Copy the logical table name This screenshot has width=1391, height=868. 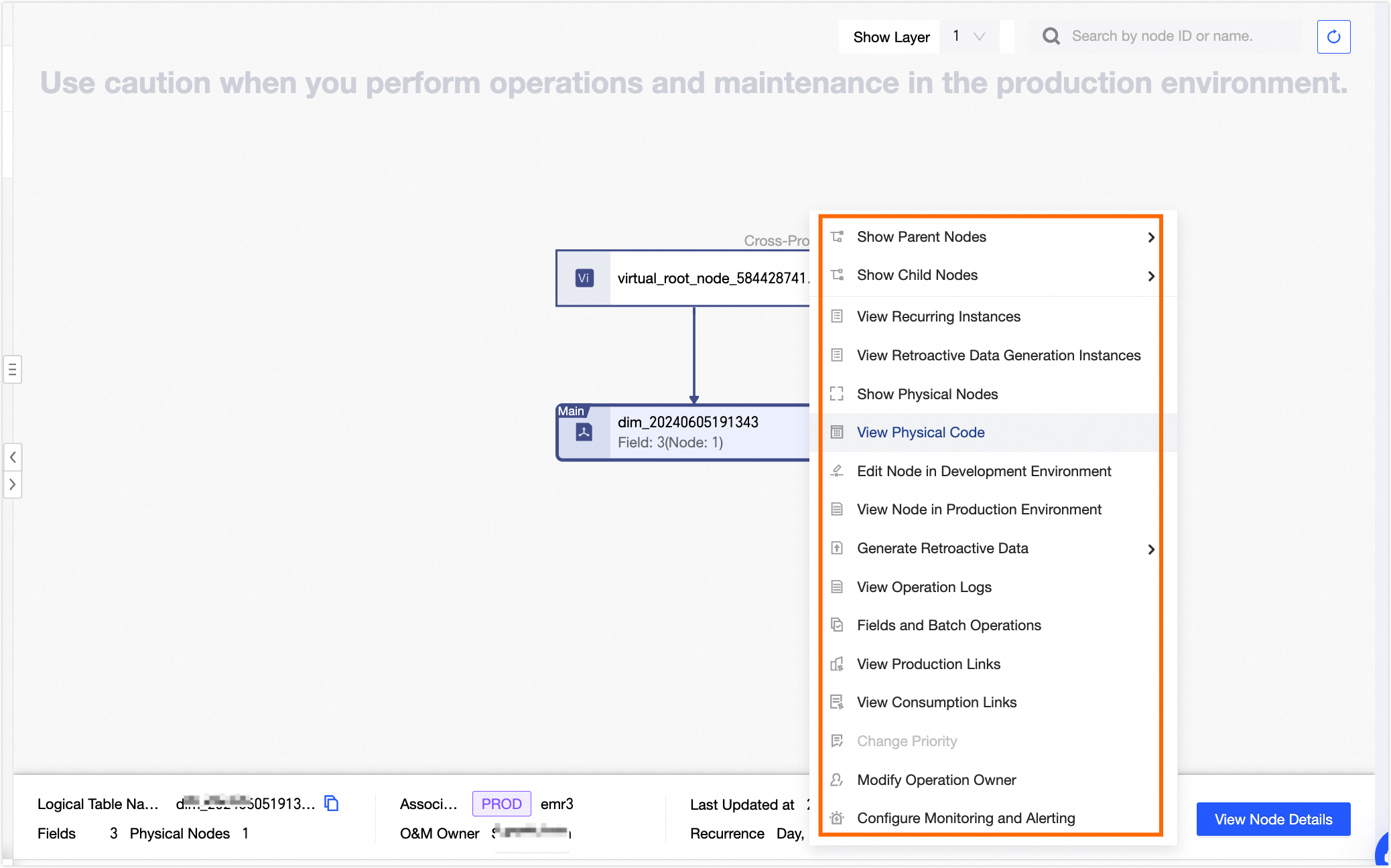(332, 803)
